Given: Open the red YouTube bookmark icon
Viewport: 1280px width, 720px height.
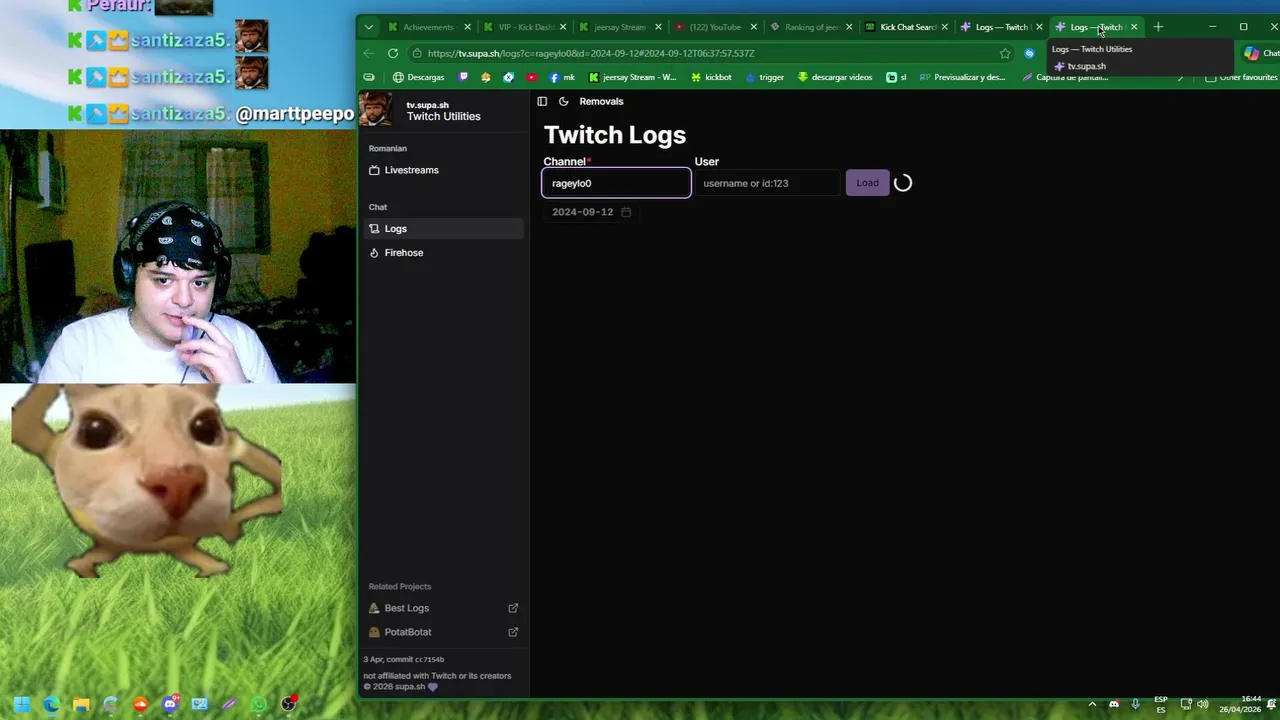Looking at the screenshot, I should coord(532,77).
